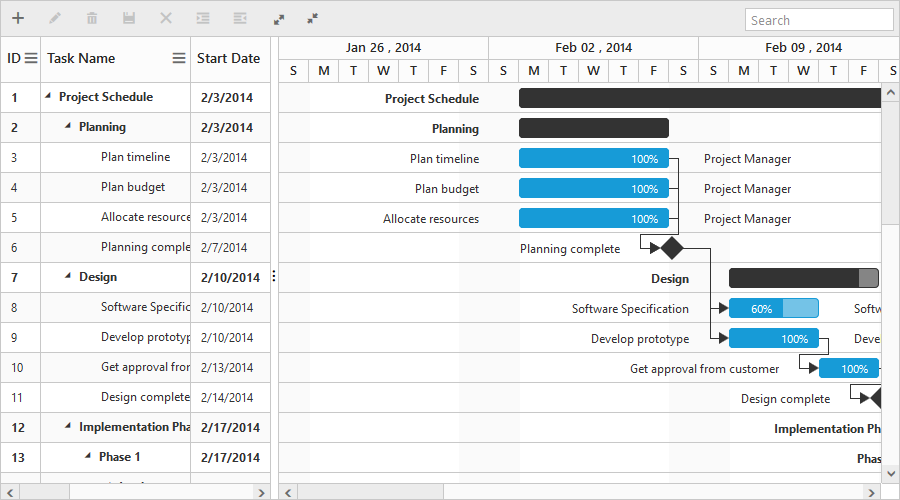Click Project Manager label beside Allocate resources
The width and height of the screenshot is (900, 500).
(747, 219)
